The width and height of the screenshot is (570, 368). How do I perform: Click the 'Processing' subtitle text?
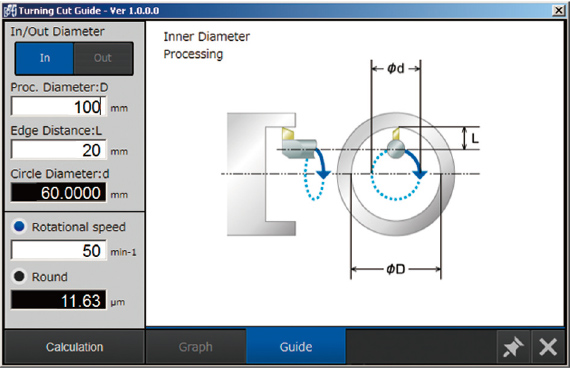193,55
